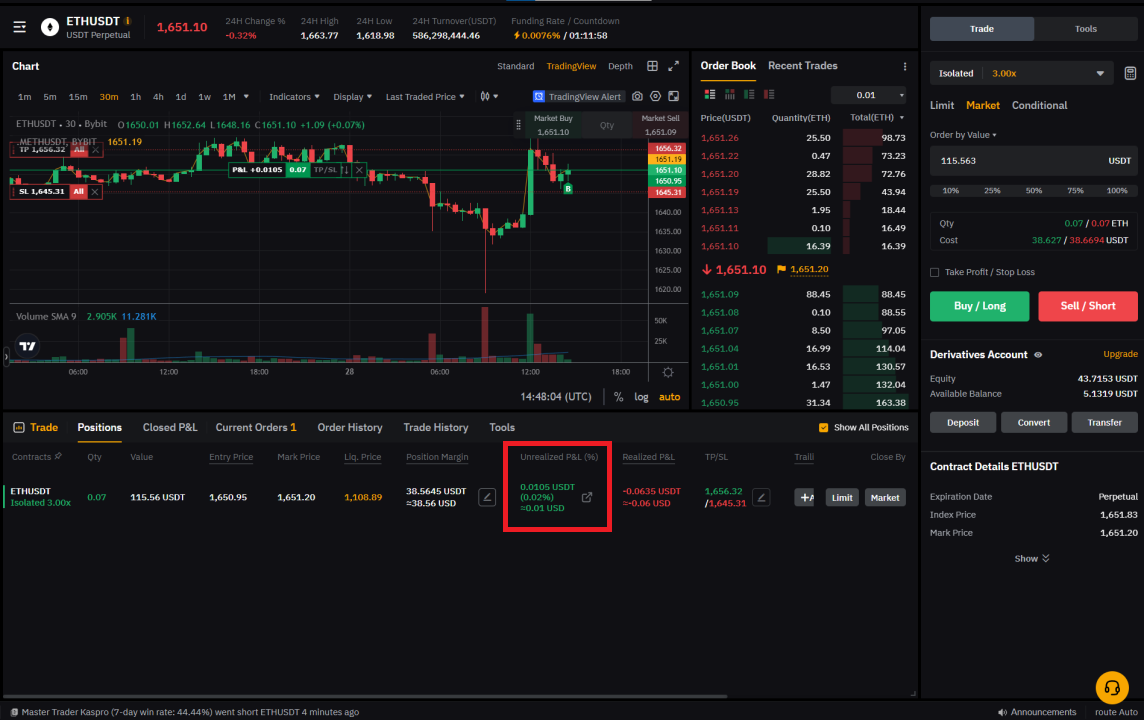Open Current Orders tab
The height and width of the screenshot is (720, 1144).
[256, 427]
